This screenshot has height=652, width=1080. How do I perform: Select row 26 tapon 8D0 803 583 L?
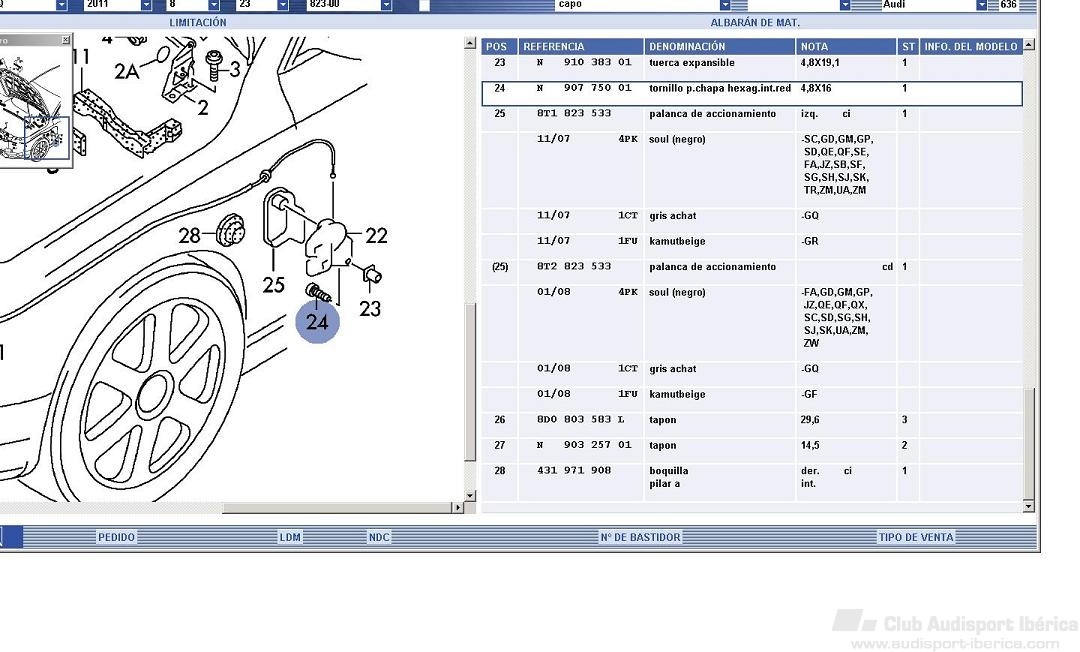point(750,420)
